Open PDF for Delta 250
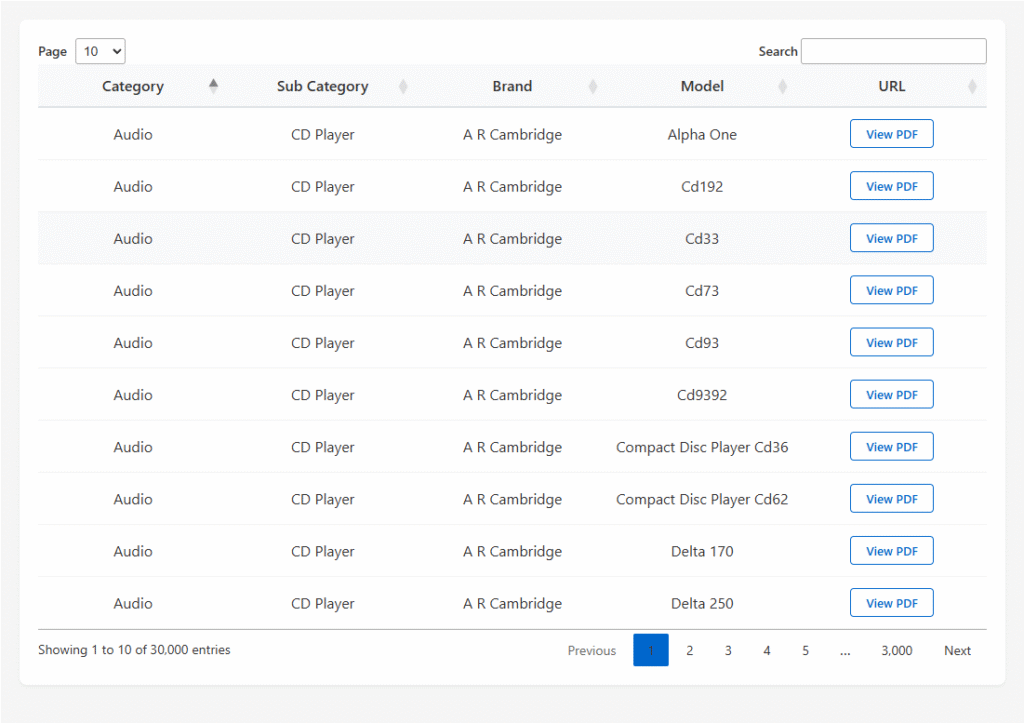 (x=891, y=603)
